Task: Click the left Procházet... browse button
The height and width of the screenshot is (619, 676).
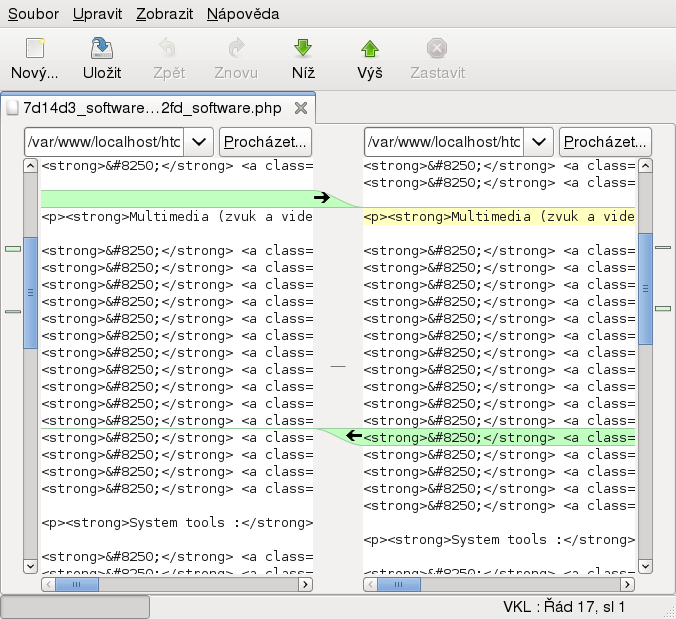Action: (x=265, y=142)
